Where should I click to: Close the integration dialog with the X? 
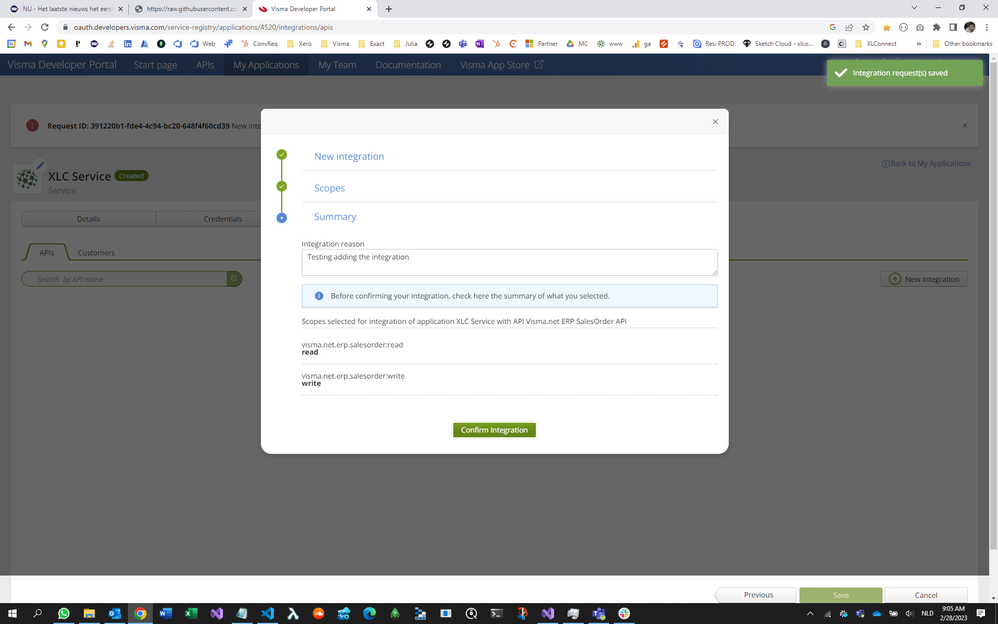pyautogui.click(x=715, y=122)
